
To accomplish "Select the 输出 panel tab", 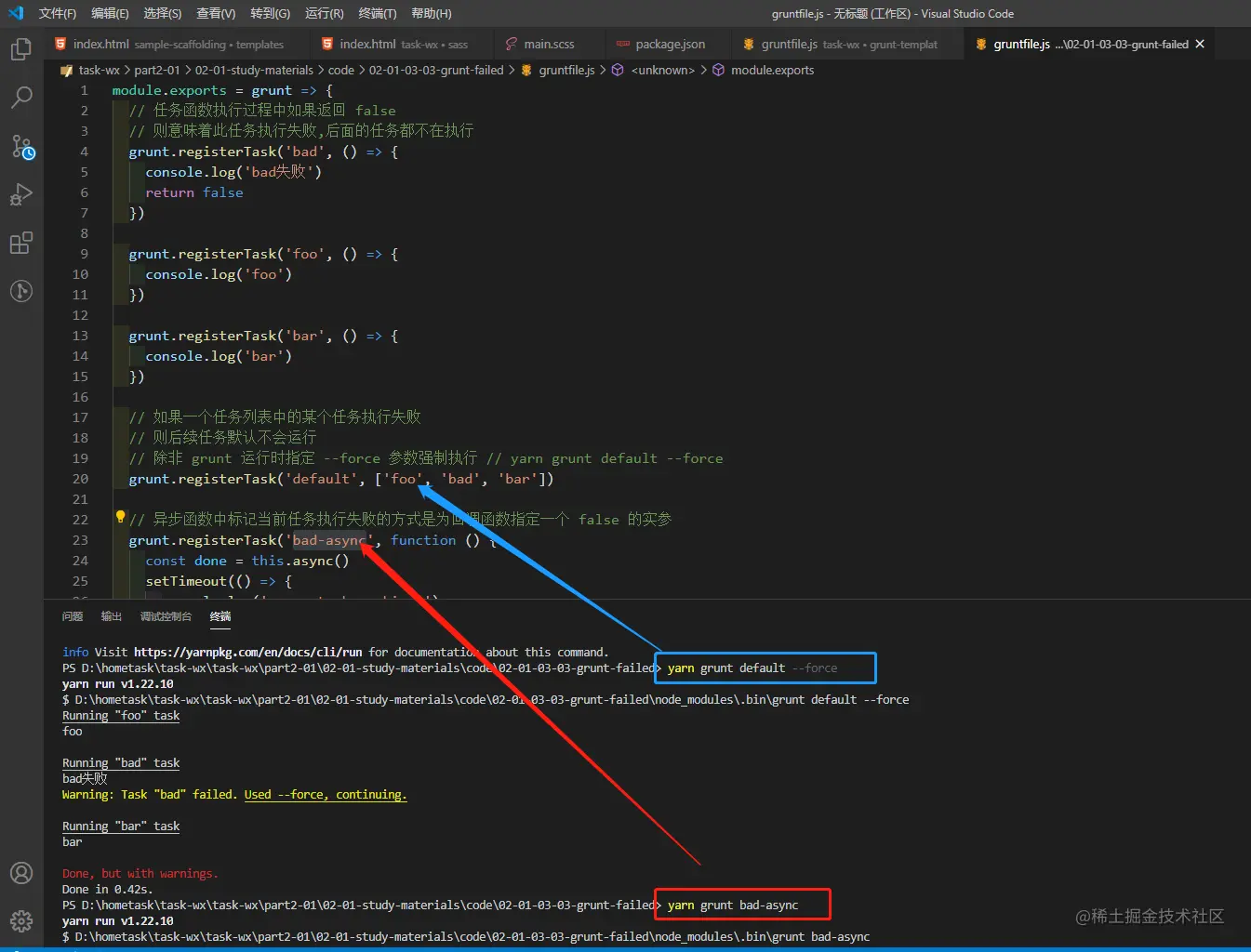I will coord(112,616).
